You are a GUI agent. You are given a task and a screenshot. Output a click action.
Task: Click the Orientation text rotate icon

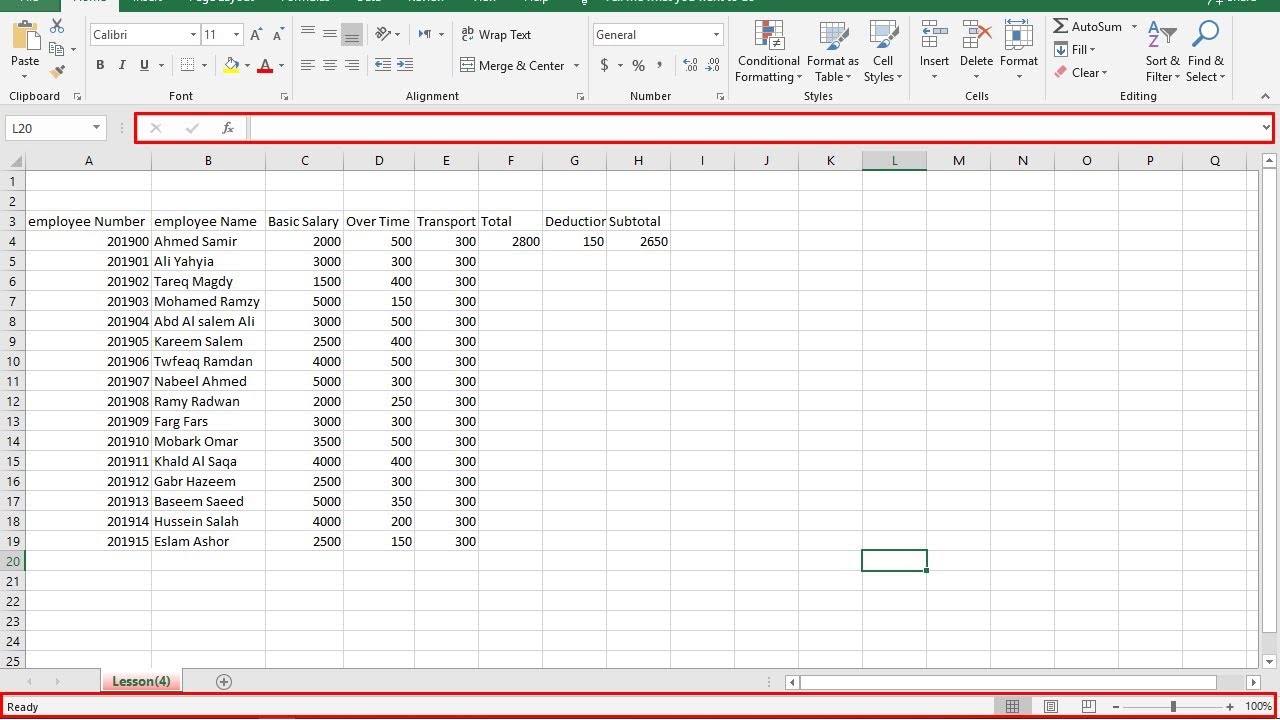[383, 34]
